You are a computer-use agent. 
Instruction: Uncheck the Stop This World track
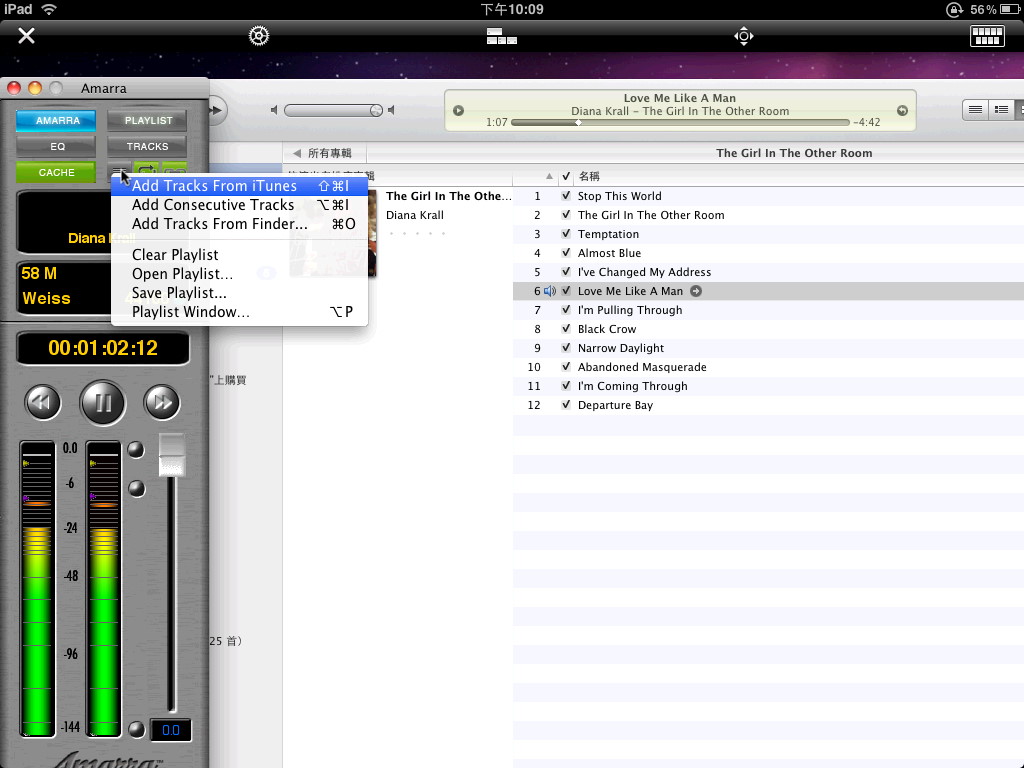566,196
